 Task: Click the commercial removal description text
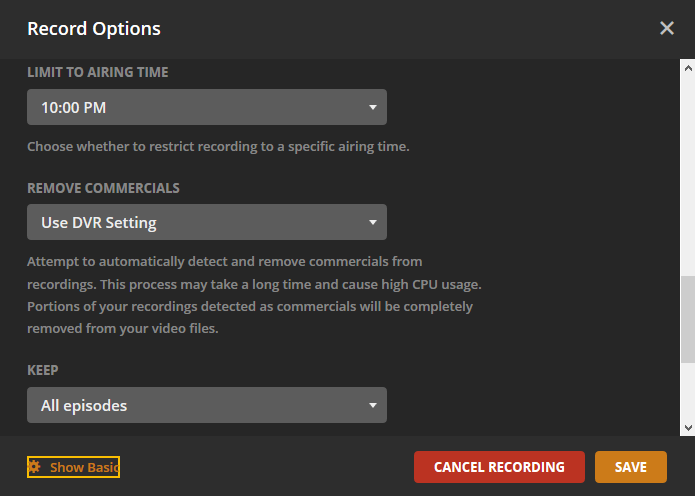pyautogui.click(x=250, y=295)
